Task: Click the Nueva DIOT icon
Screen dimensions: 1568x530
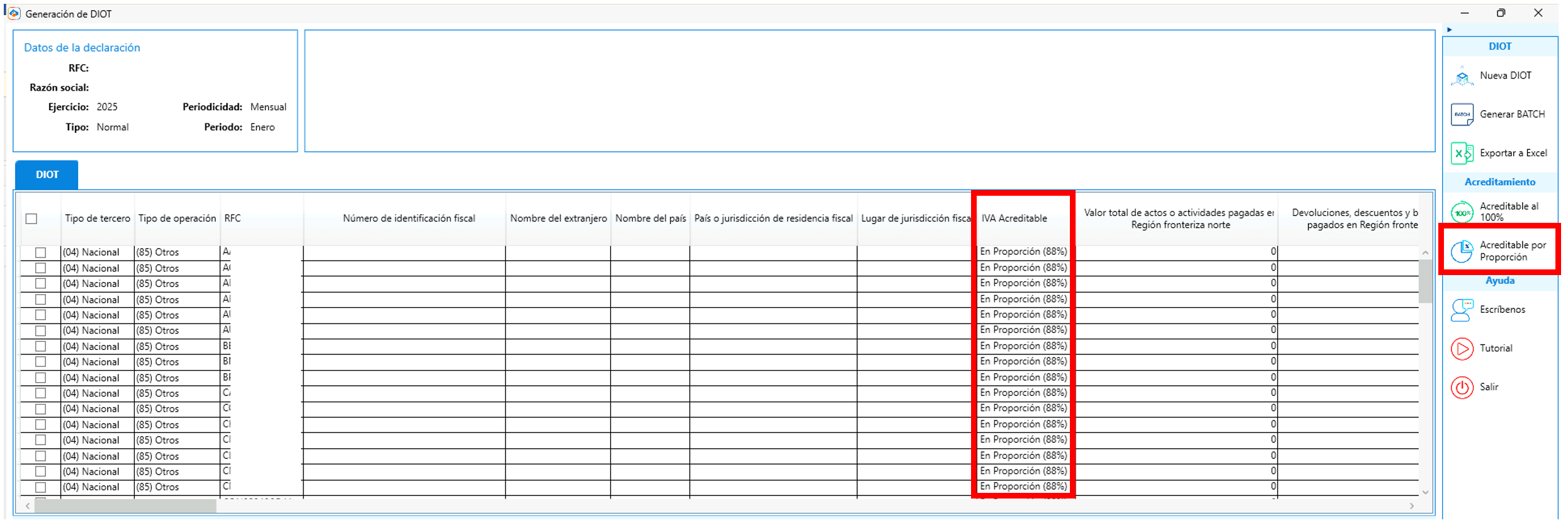Action: click(1462, 76)
